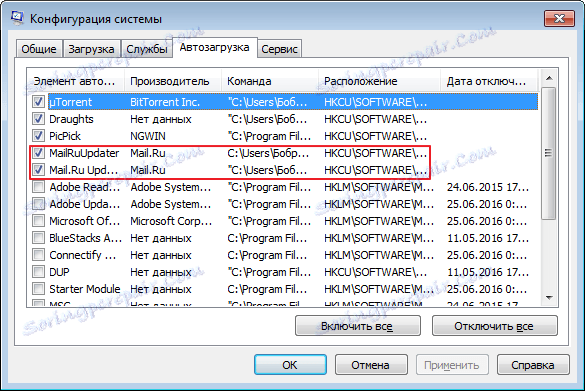Viewport: 585px width, 391px height.
Task: Click the system configuration window icon in title bar
Action: (x=17, y=18)
